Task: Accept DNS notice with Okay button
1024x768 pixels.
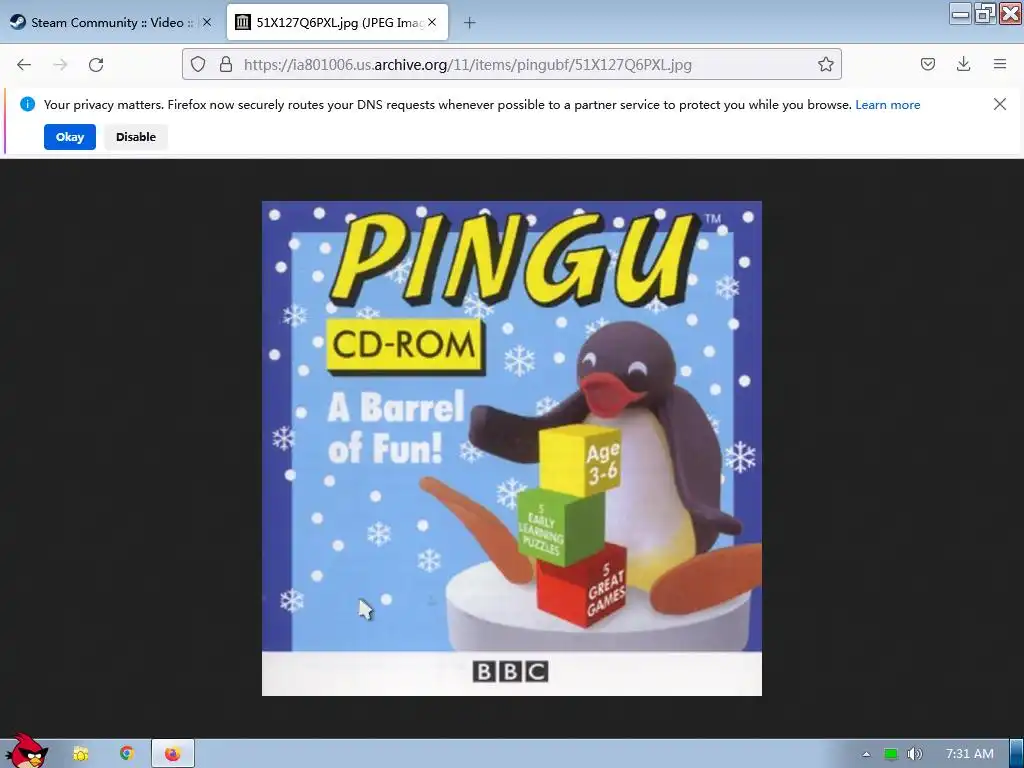Action: (70, 137)
